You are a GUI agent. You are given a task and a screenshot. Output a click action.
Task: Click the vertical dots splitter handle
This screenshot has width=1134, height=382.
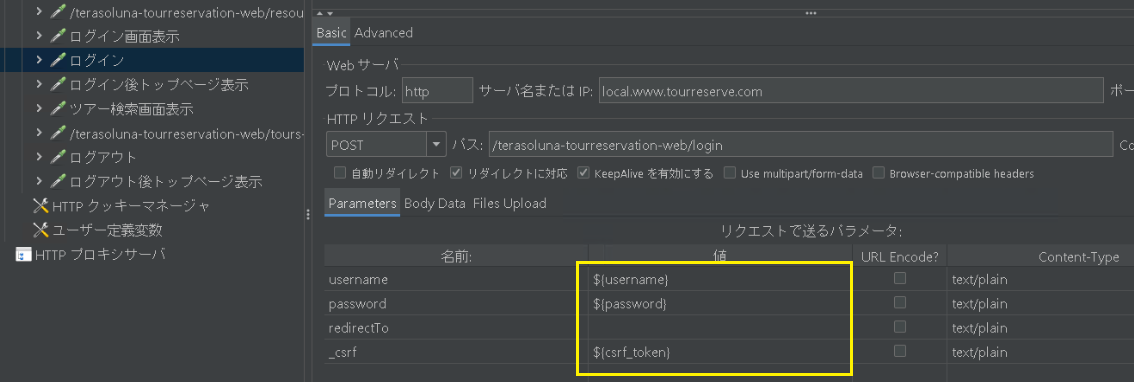[308, 215]
